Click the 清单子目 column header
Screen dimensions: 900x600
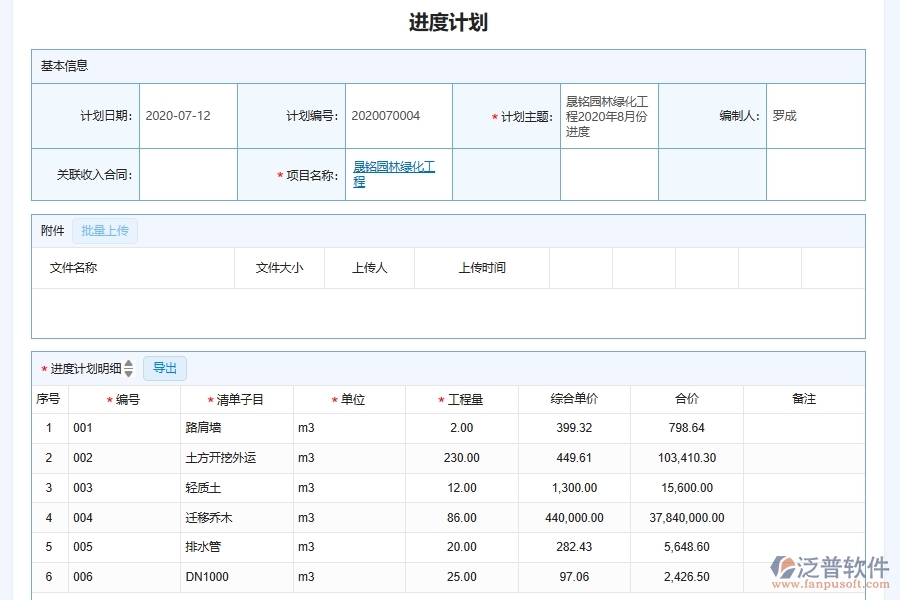[236, 398]
